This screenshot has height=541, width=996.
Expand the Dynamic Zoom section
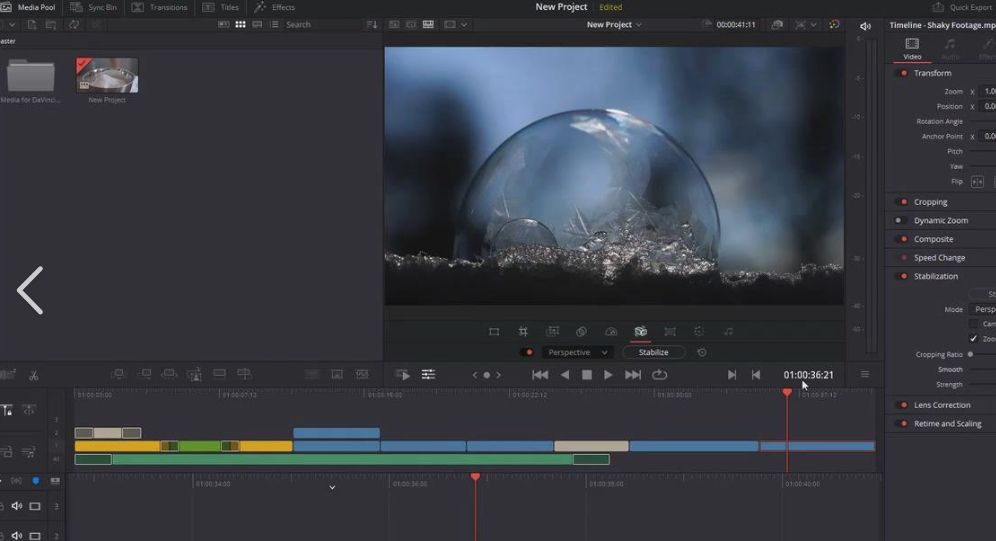coord(941,220)
